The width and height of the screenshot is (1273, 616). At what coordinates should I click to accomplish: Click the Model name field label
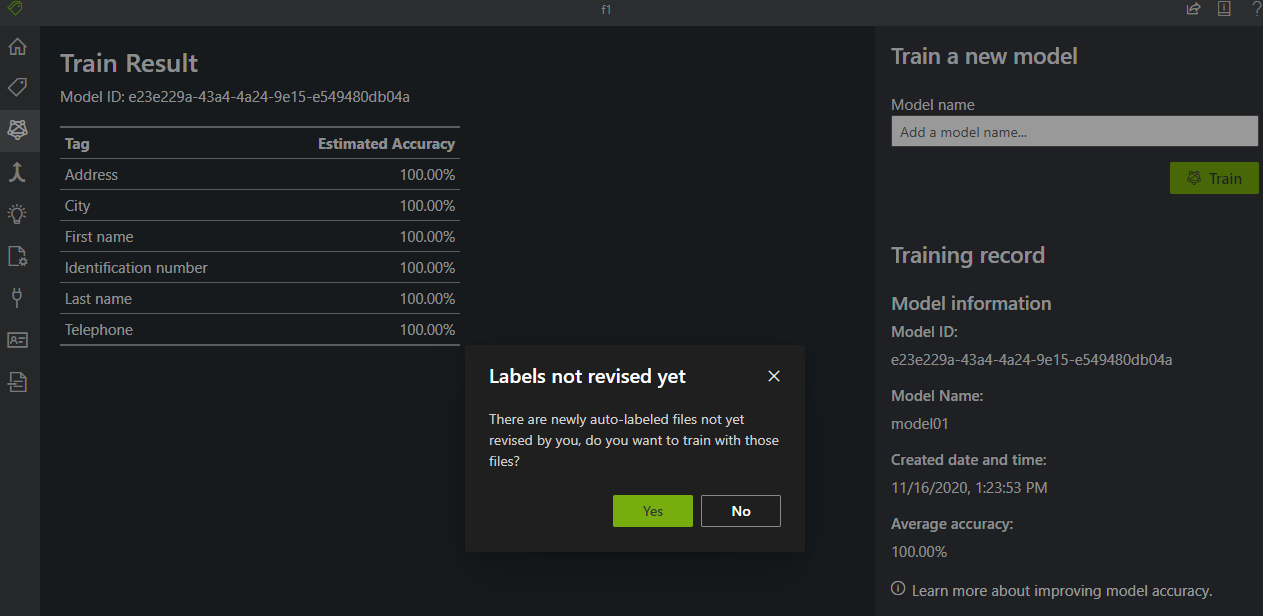click(932, 104)
